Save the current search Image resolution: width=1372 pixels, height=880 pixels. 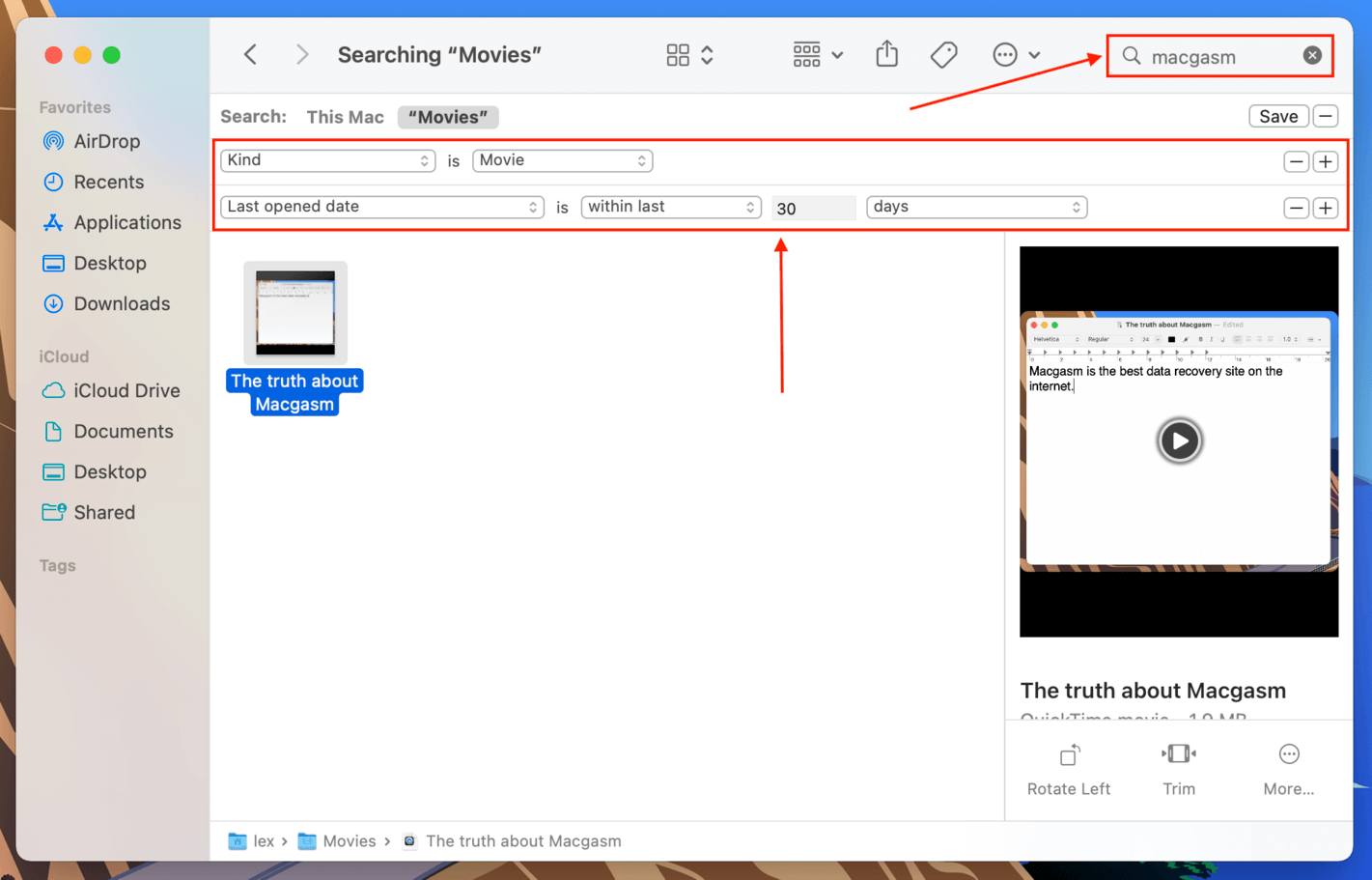coord(1278,116)
